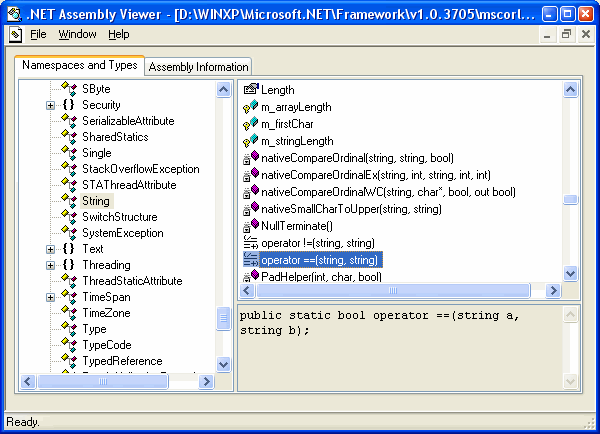Click the SByte class icon

tap(69, 89)
